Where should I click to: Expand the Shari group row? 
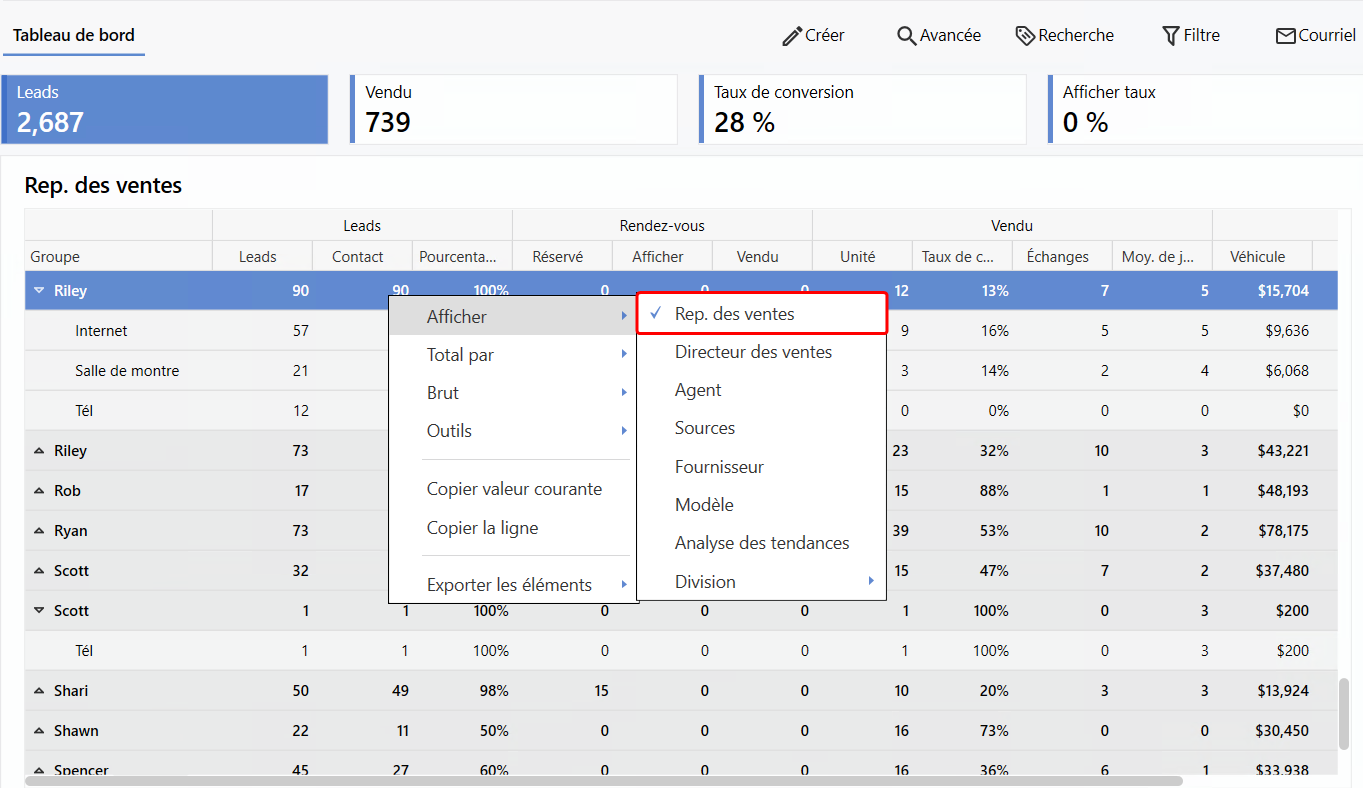tap(39, 691)
